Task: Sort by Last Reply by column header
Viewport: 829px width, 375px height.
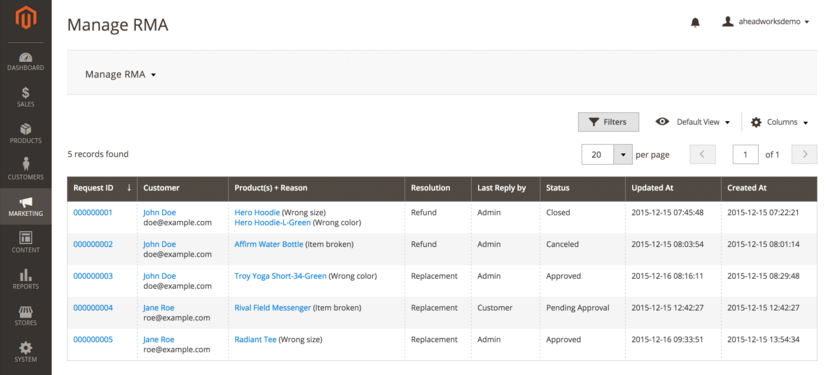Action: tap(505, 188)
